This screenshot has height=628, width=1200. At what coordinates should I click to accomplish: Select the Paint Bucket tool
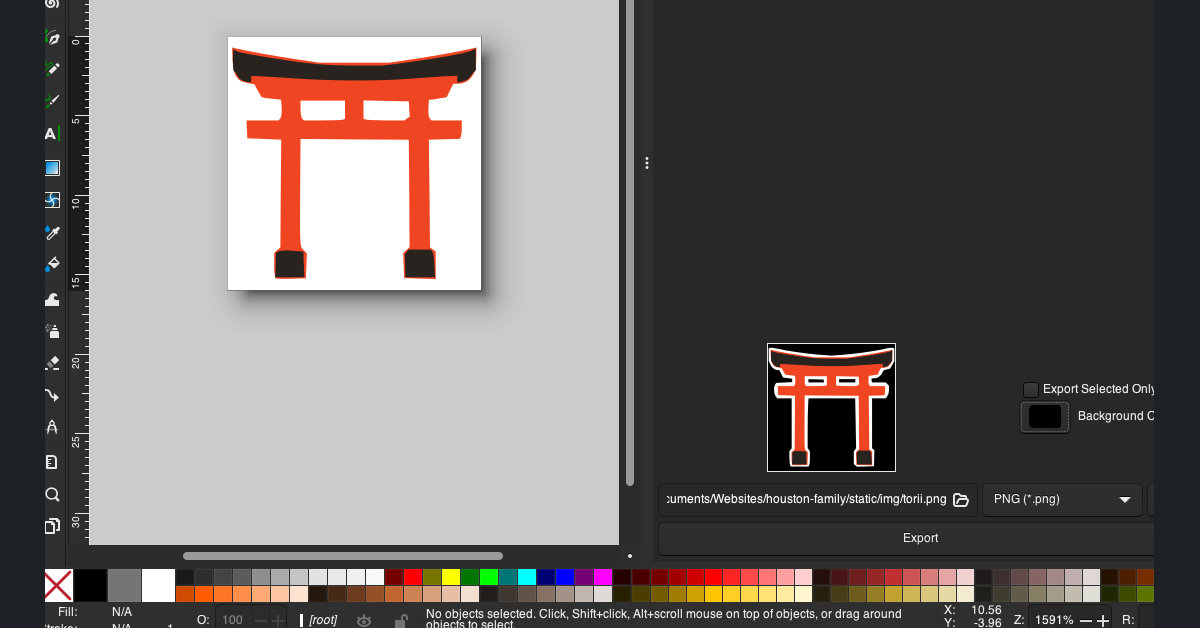pyautogui.click(x=53, y=265)
